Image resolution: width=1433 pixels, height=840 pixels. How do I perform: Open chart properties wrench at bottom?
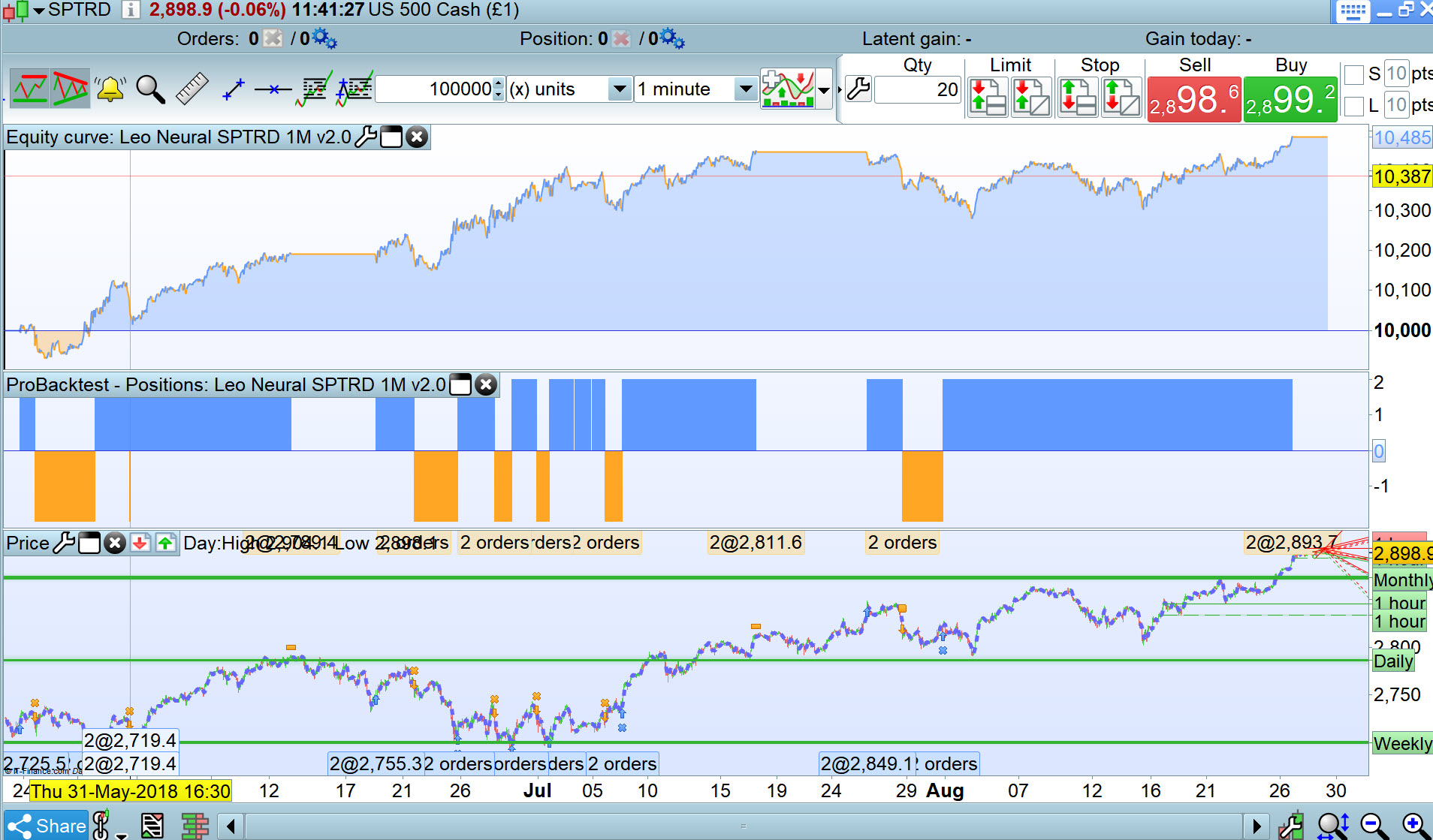click(x=1291, y=826)
